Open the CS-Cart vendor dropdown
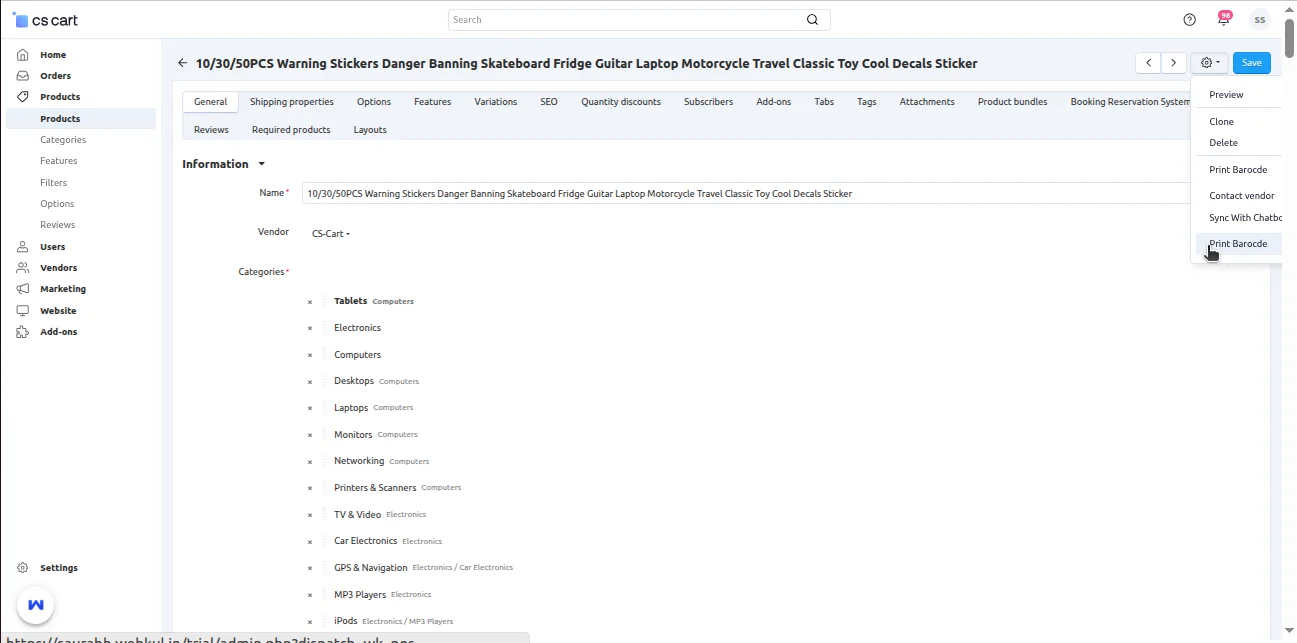This screenshot has width=1297, height=643. [331, 234]
